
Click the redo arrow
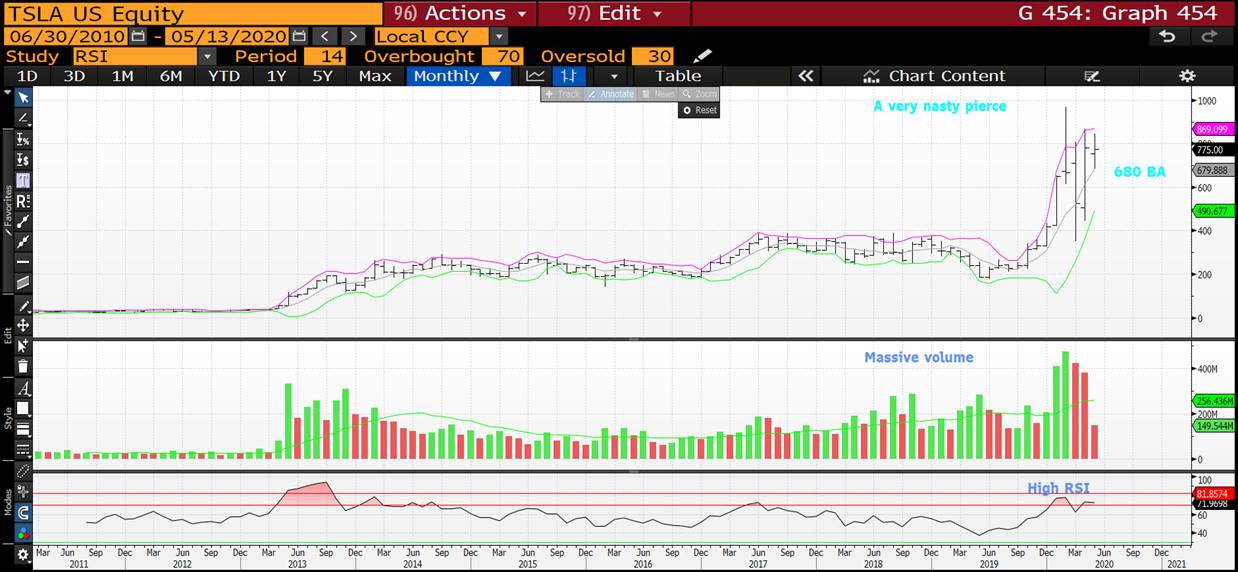click(1209, 36)
